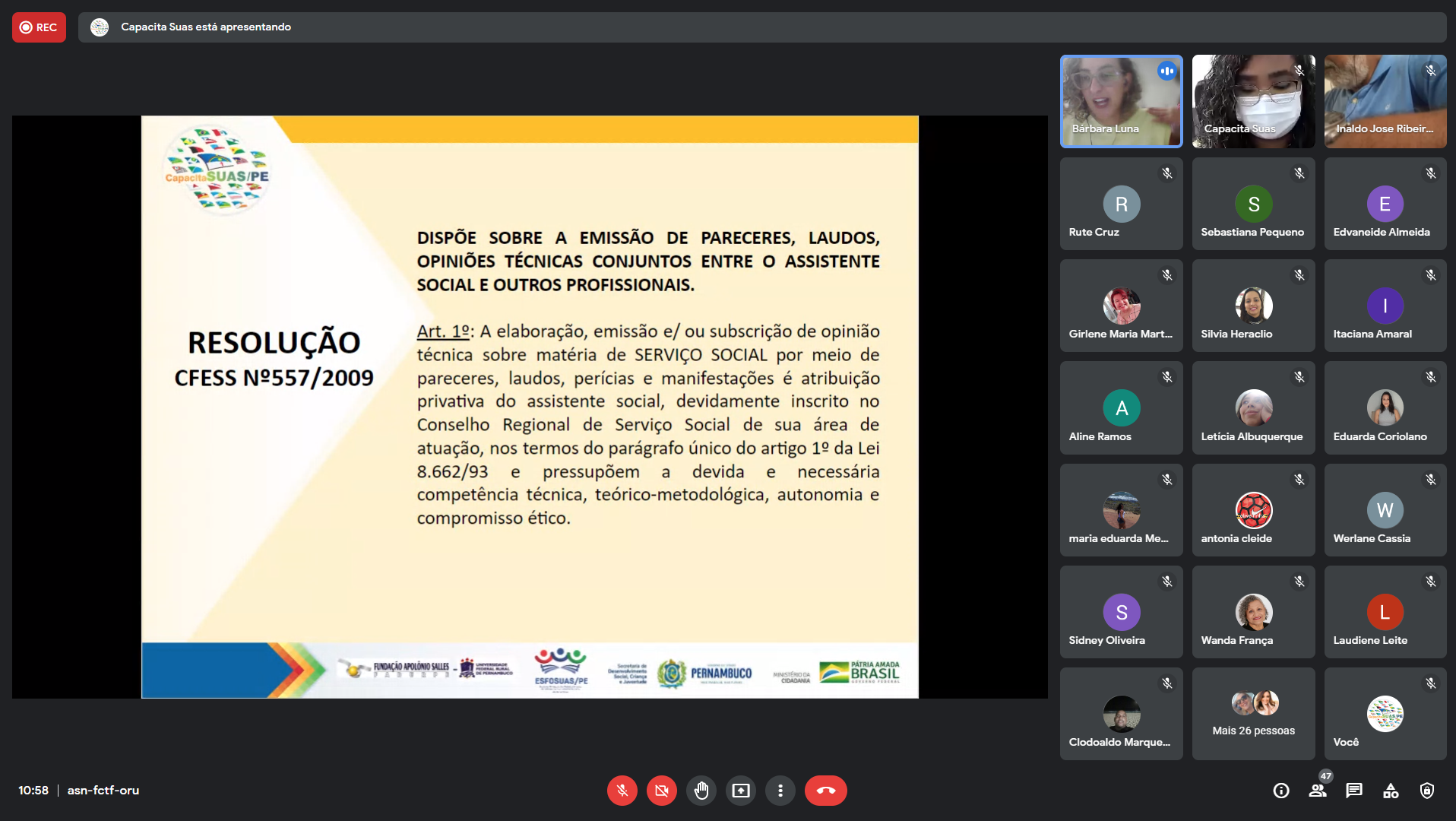
Task: Open the activities panel
Action: click(x=1391, y=791)
